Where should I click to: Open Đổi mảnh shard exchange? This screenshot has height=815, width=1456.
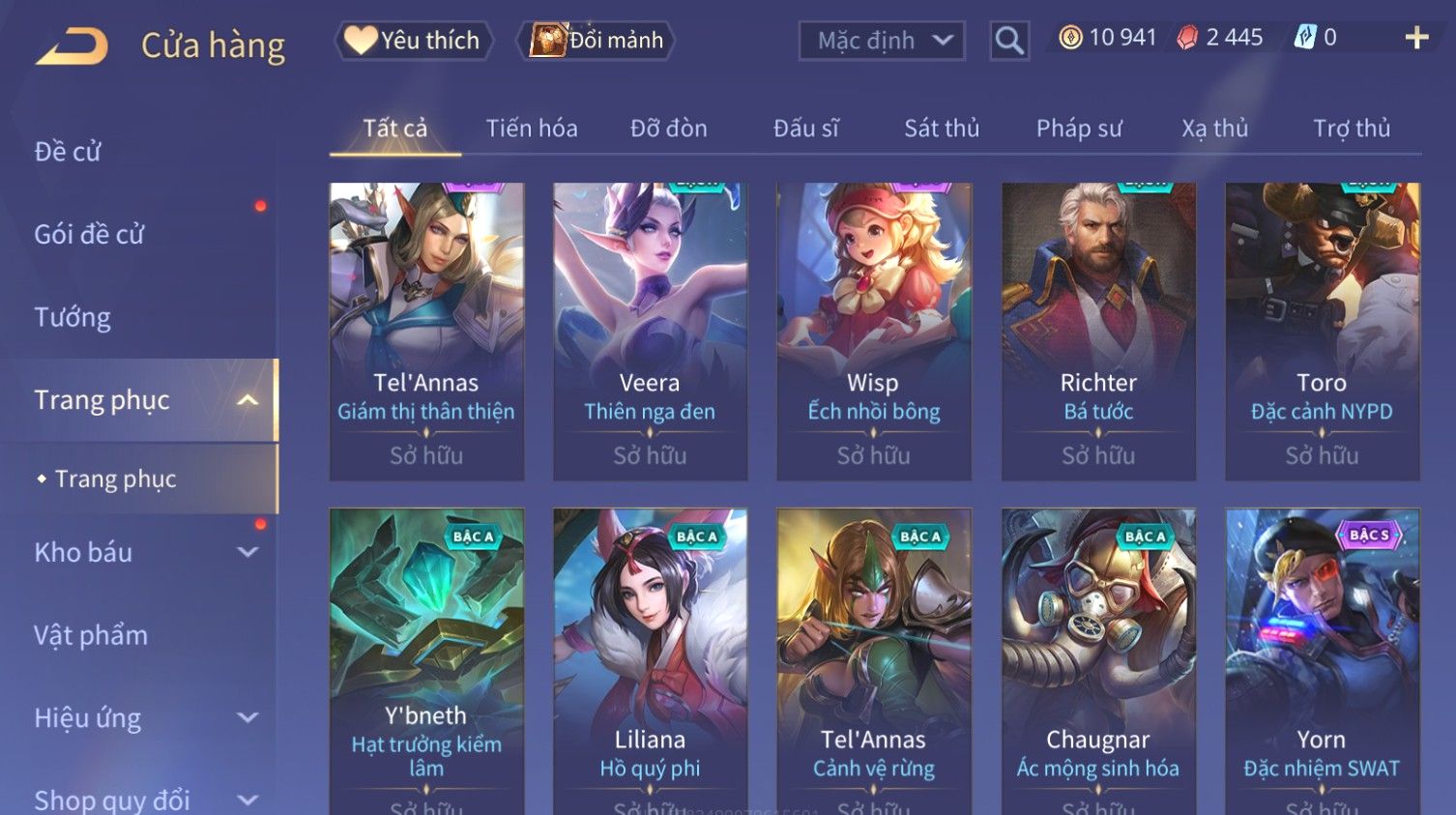(596, 41)
